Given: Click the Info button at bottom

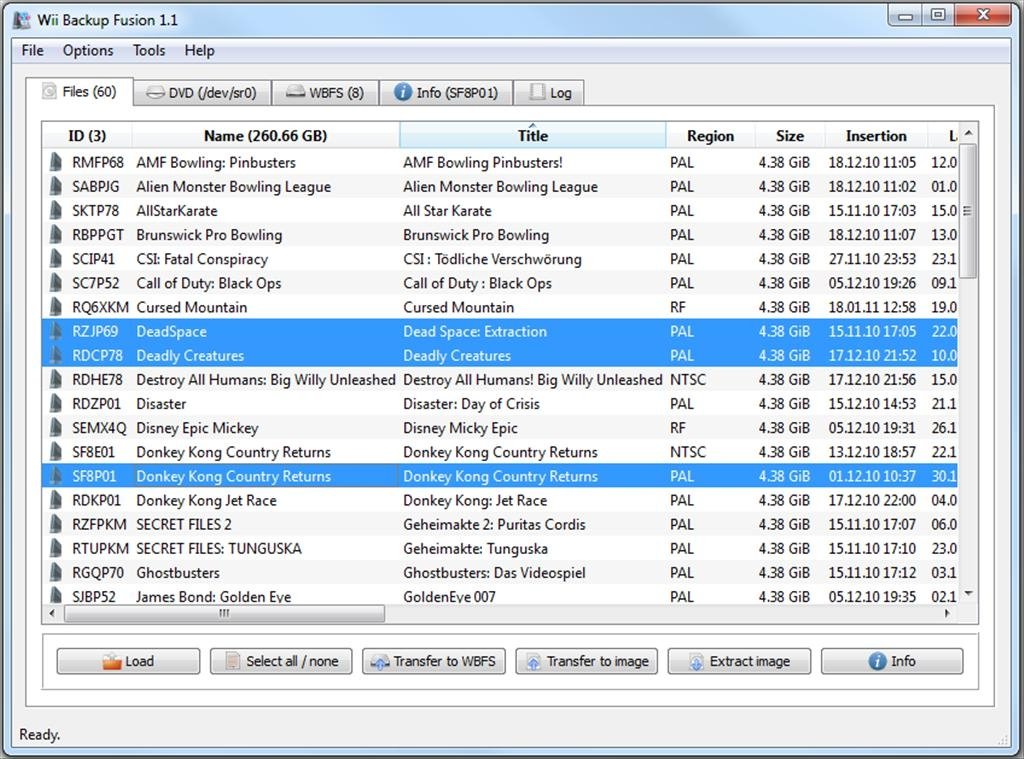Looking at the screenshot, I should click(x=892, y=661).
